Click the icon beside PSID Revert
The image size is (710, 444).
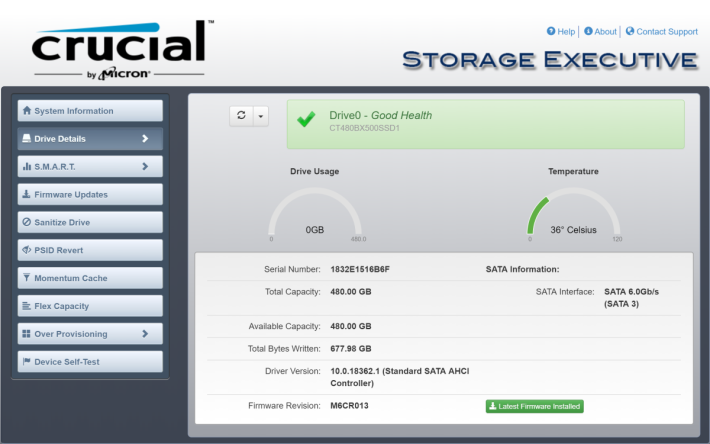(27, 250)
